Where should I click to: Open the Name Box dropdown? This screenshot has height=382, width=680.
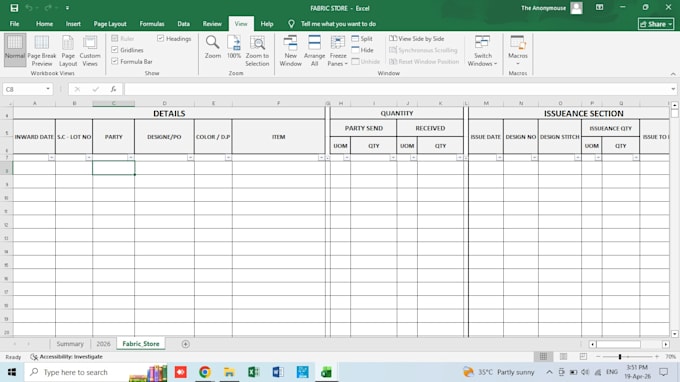[48, 89]
